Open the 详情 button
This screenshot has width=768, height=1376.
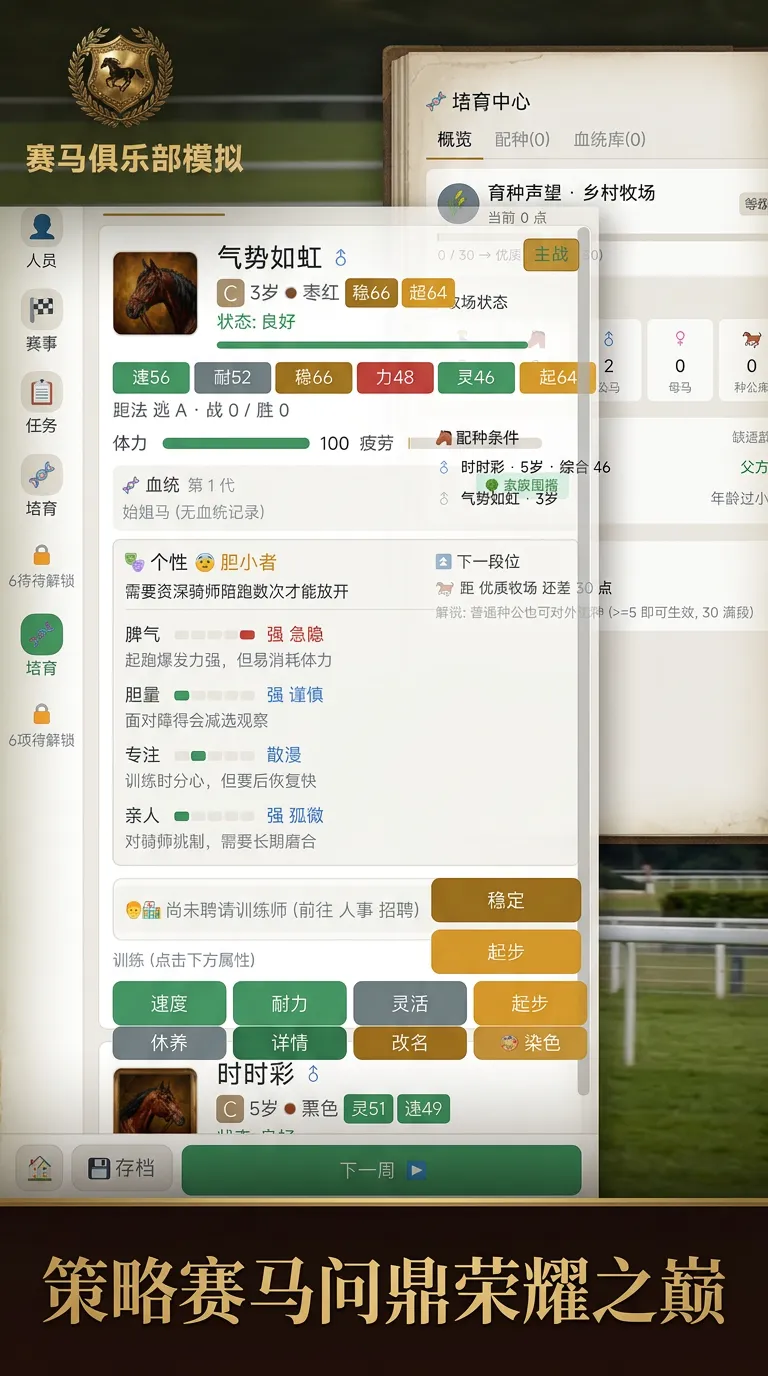pyautogui.click(x=289, y=1043)
